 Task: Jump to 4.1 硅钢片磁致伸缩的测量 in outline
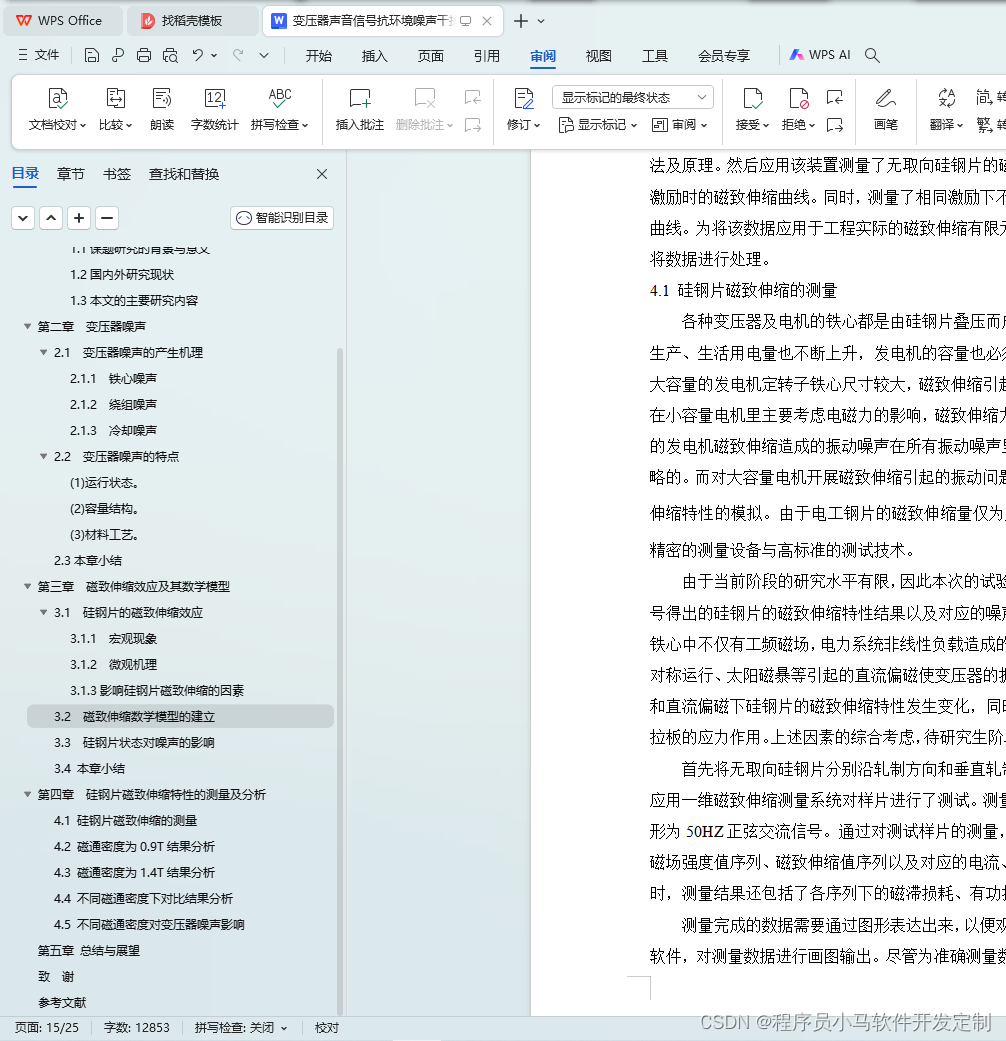(x=126, y=821)
